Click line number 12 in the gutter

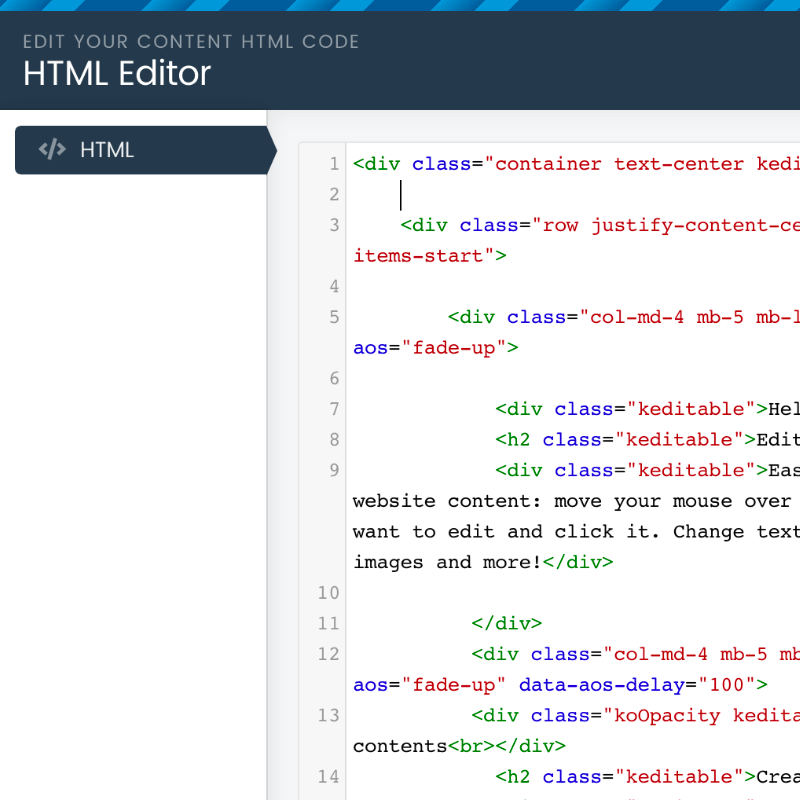(329, 654)
